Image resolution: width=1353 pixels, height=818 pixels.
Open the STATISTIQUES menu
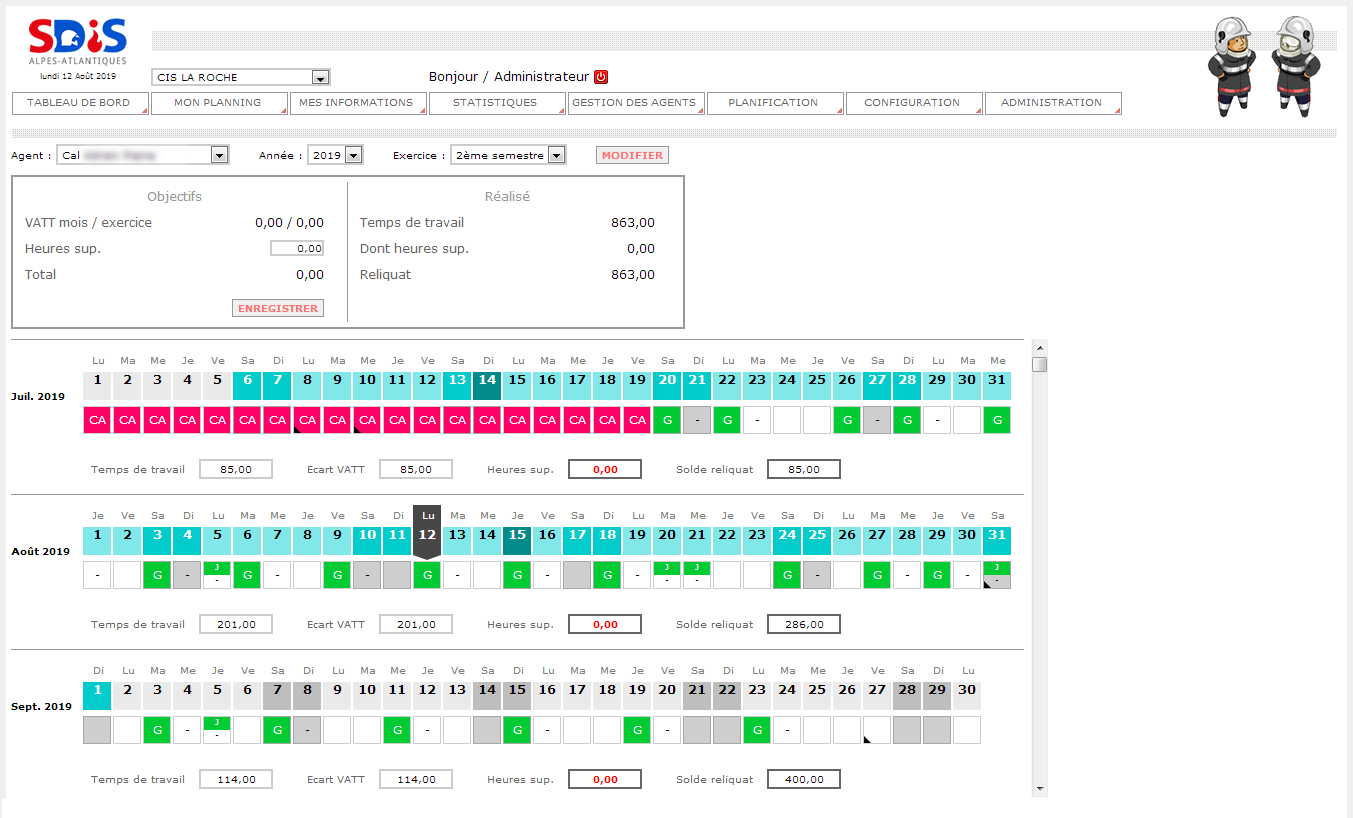point(497,103)
